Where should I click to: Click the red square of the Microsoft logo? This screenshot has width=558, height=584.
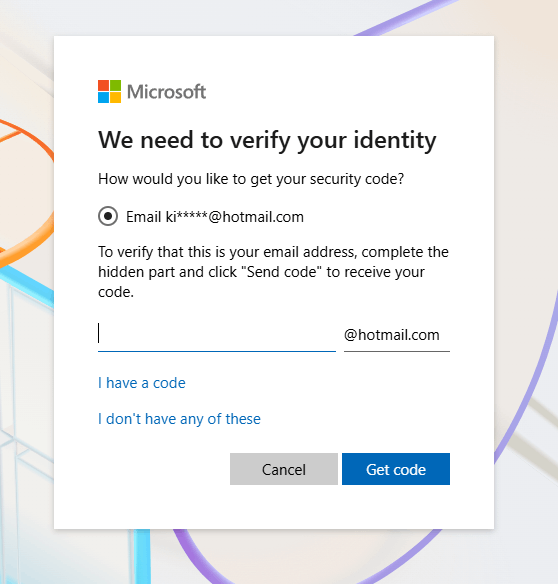104,85
